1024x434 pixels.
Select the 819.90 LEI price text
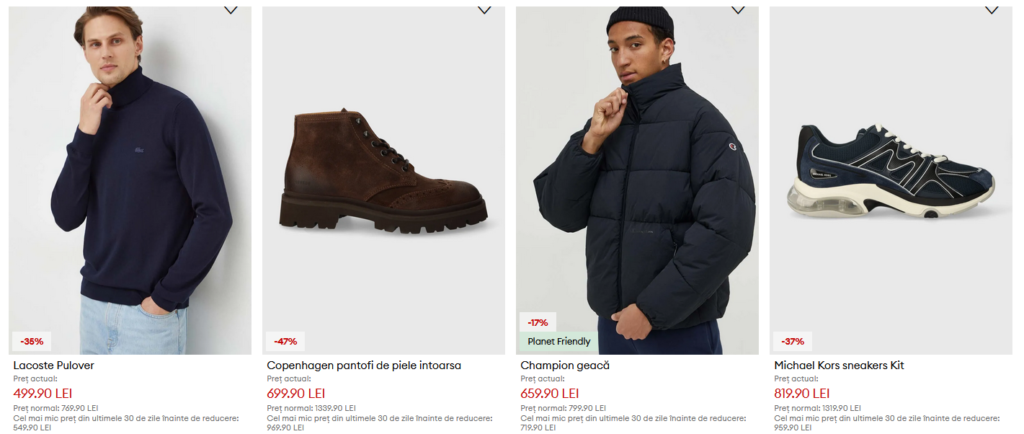click(x=802, y=393)
